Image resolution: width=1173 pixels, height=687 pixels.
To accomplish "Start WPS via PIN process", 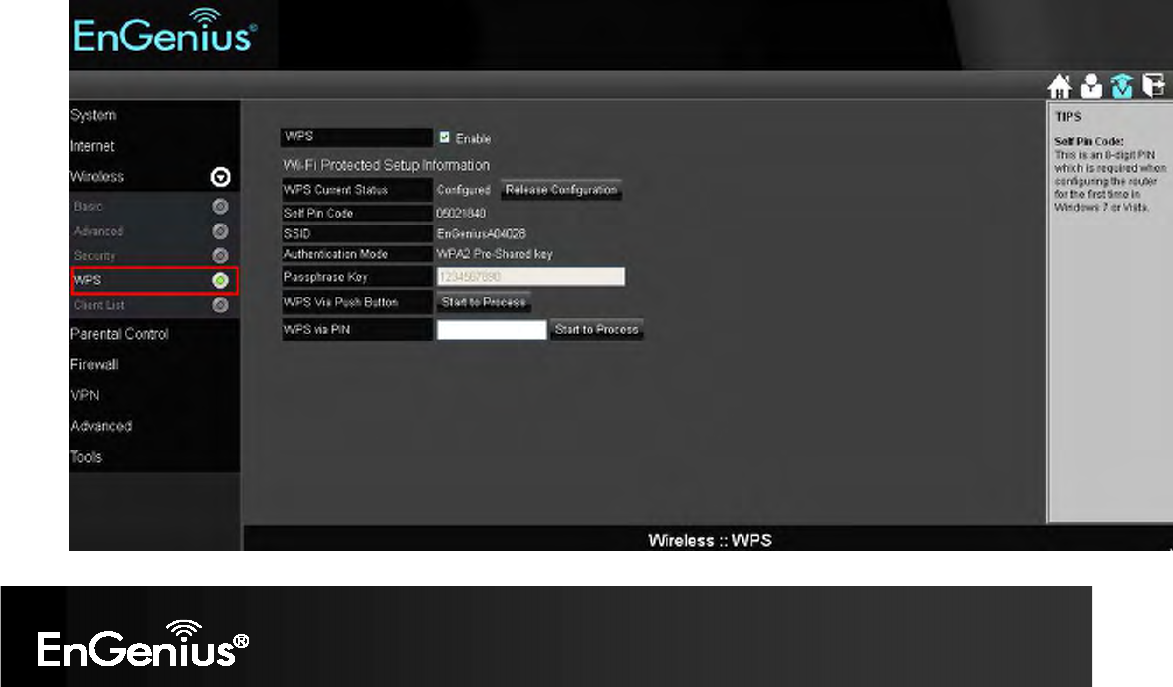I will 596,329.
